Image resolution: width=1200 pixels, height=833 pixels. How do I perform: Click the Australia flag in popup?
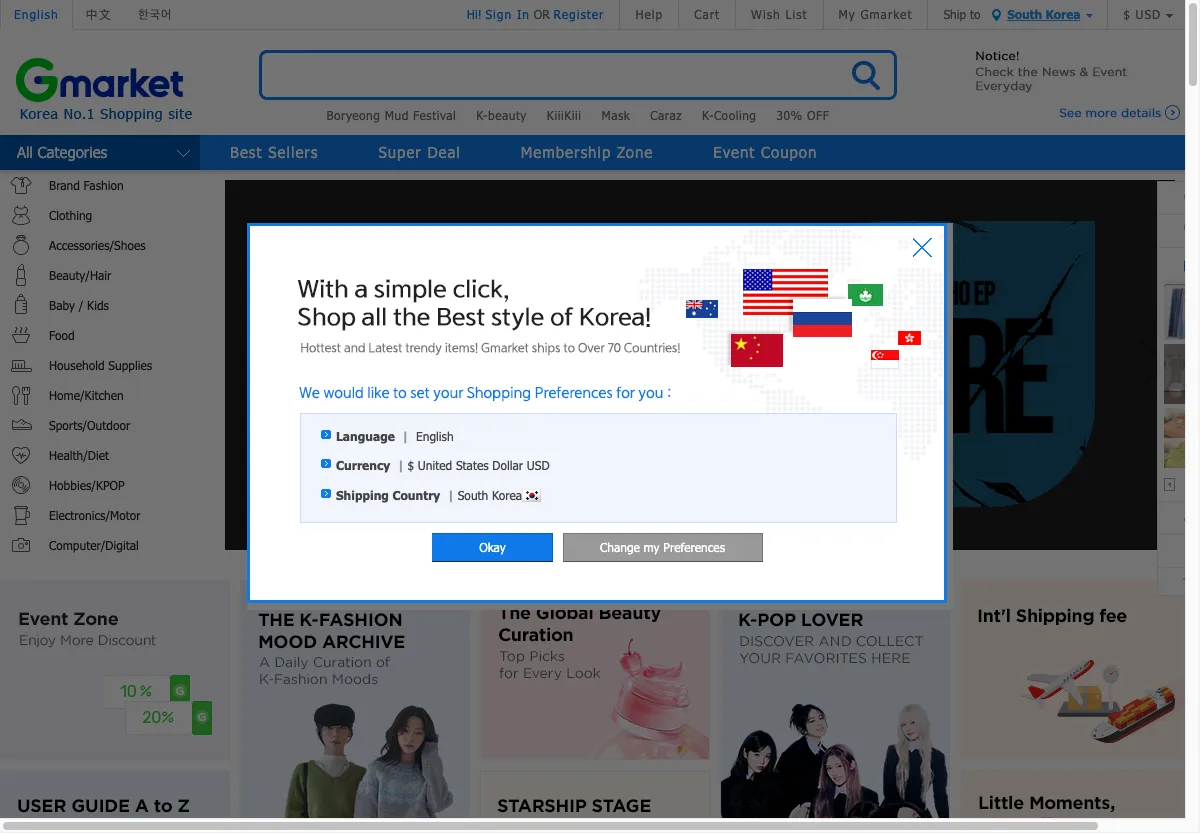pyautogui.click(x=702, y=309)
